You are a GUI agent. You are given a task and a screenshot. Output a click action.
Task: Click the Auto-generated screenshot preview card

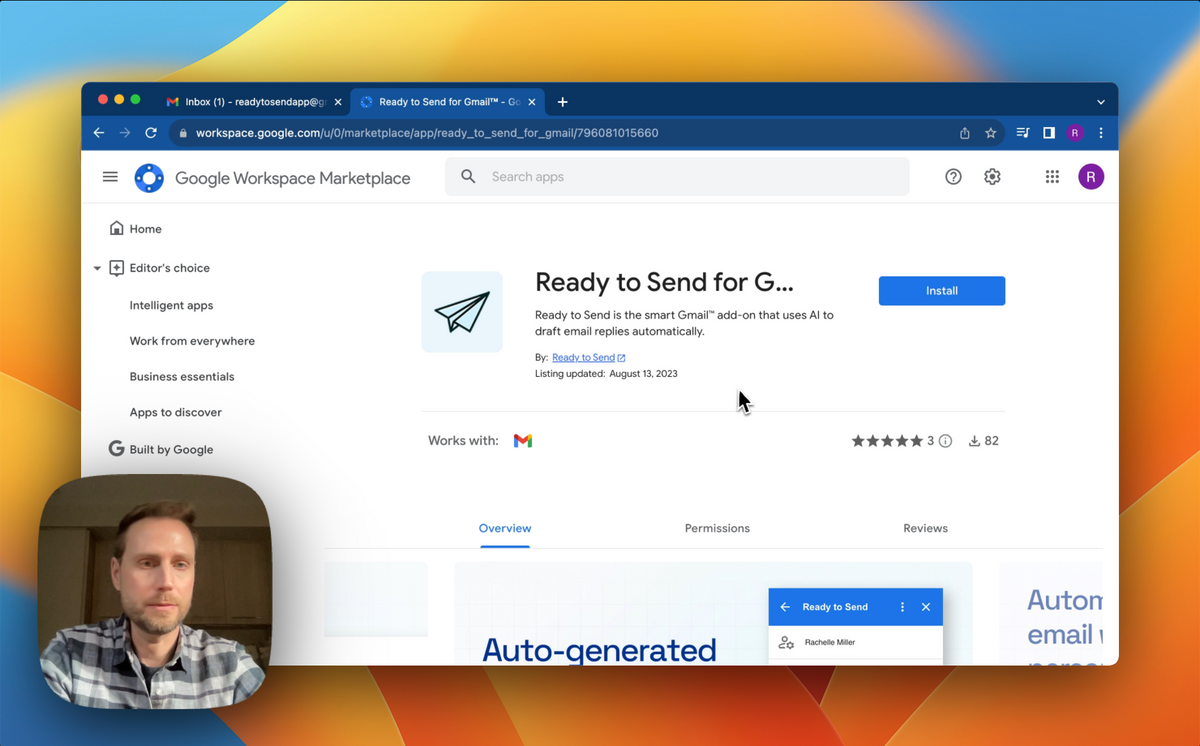coord(713,613)
